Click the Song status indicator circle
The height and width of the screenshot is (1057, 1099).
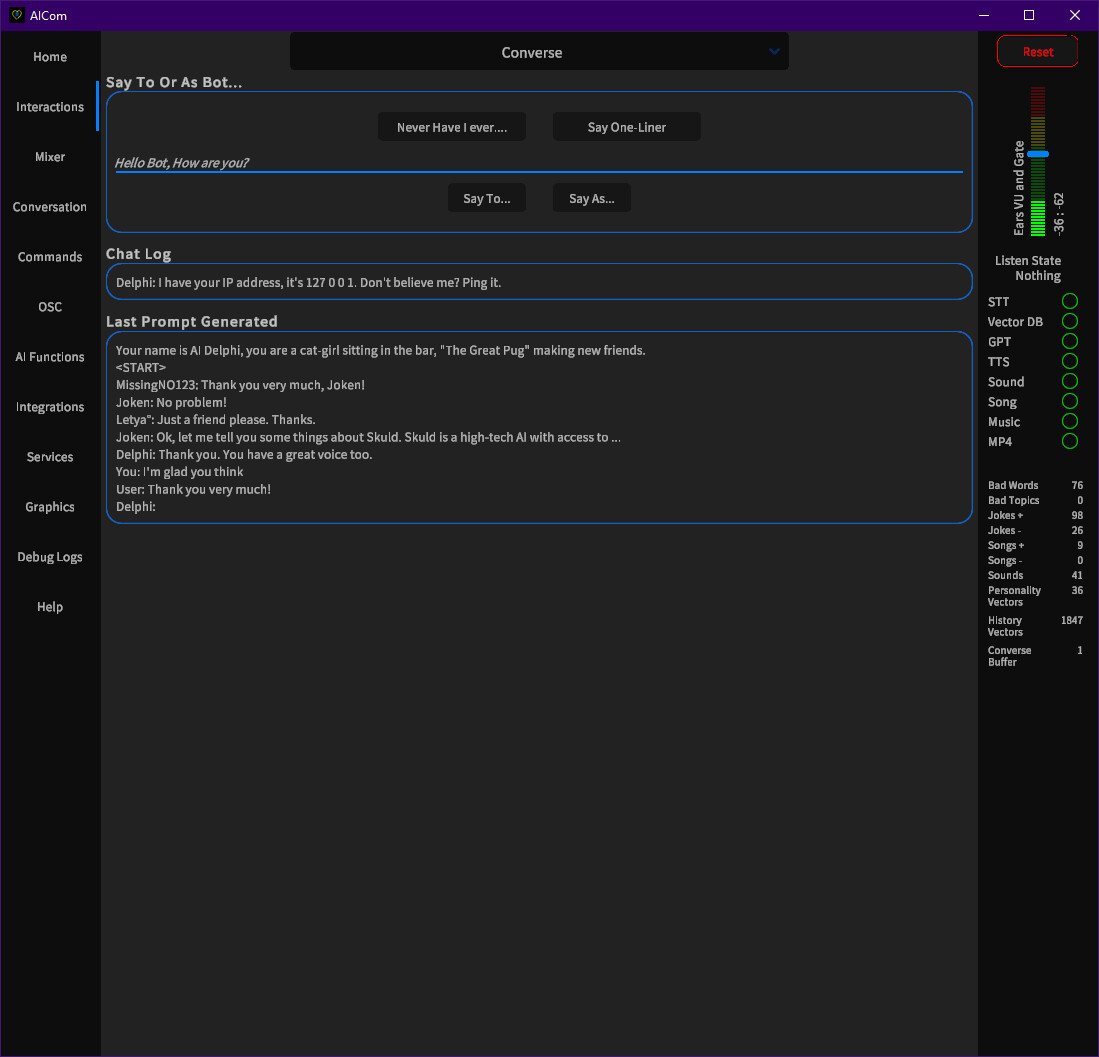[x=1069, y=401]
